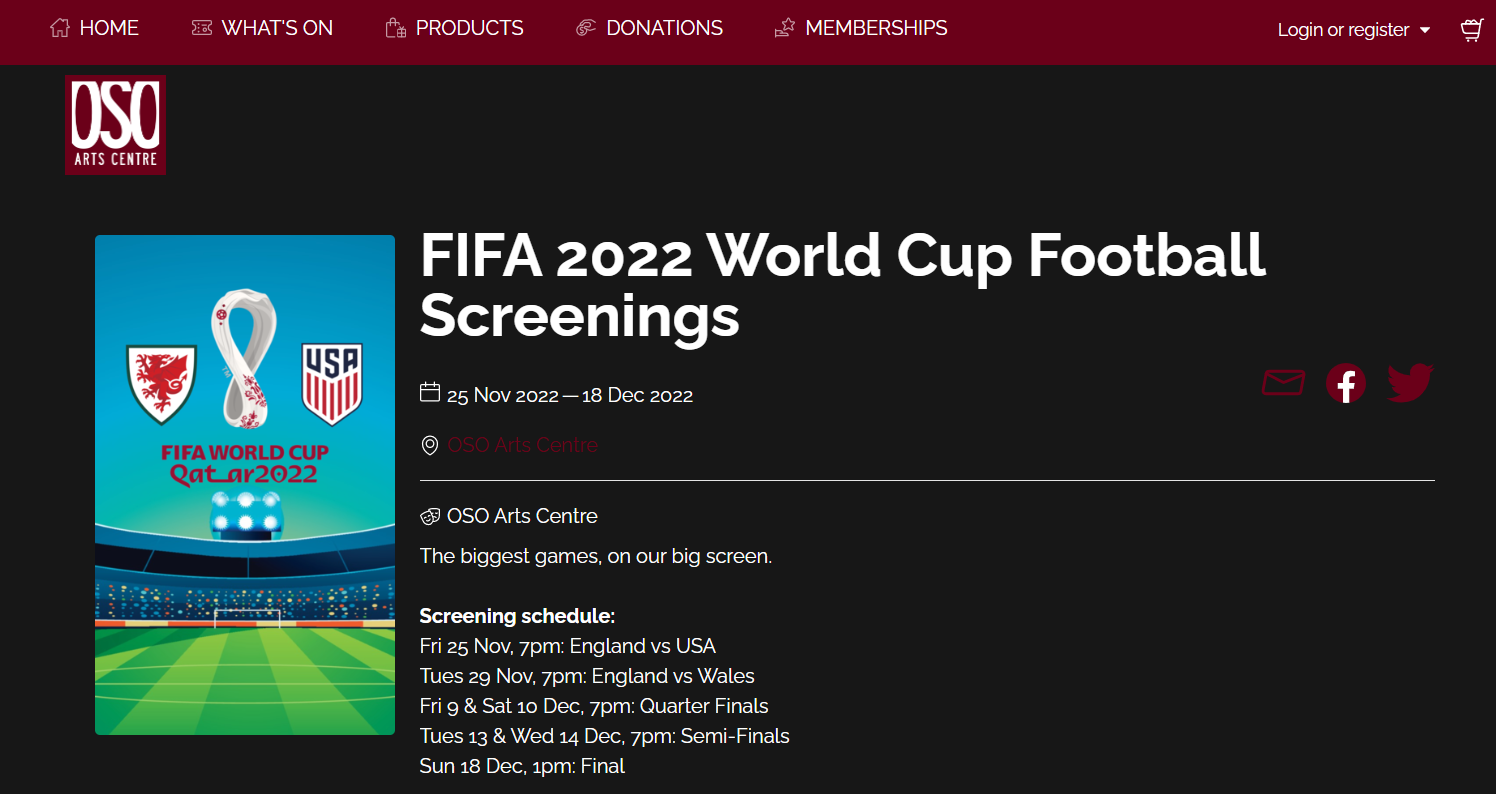Viewport: 1496px width, 794px height.
Task: Click the shopping basket icon
Action: coord(1471,29)
